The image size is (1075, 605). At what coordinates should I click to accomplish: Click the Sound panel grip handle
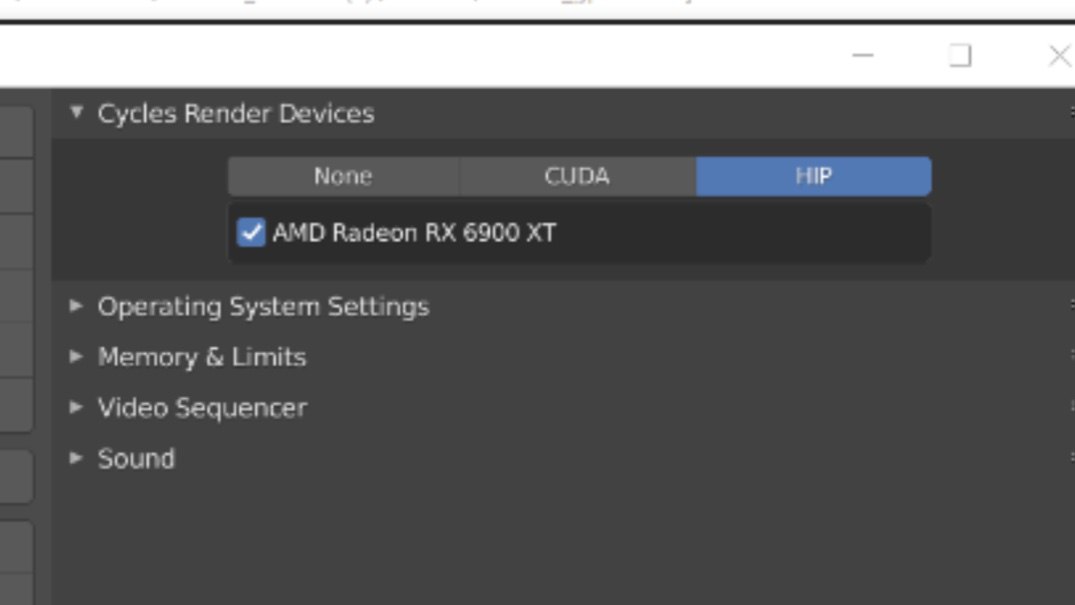[1071, 459]
